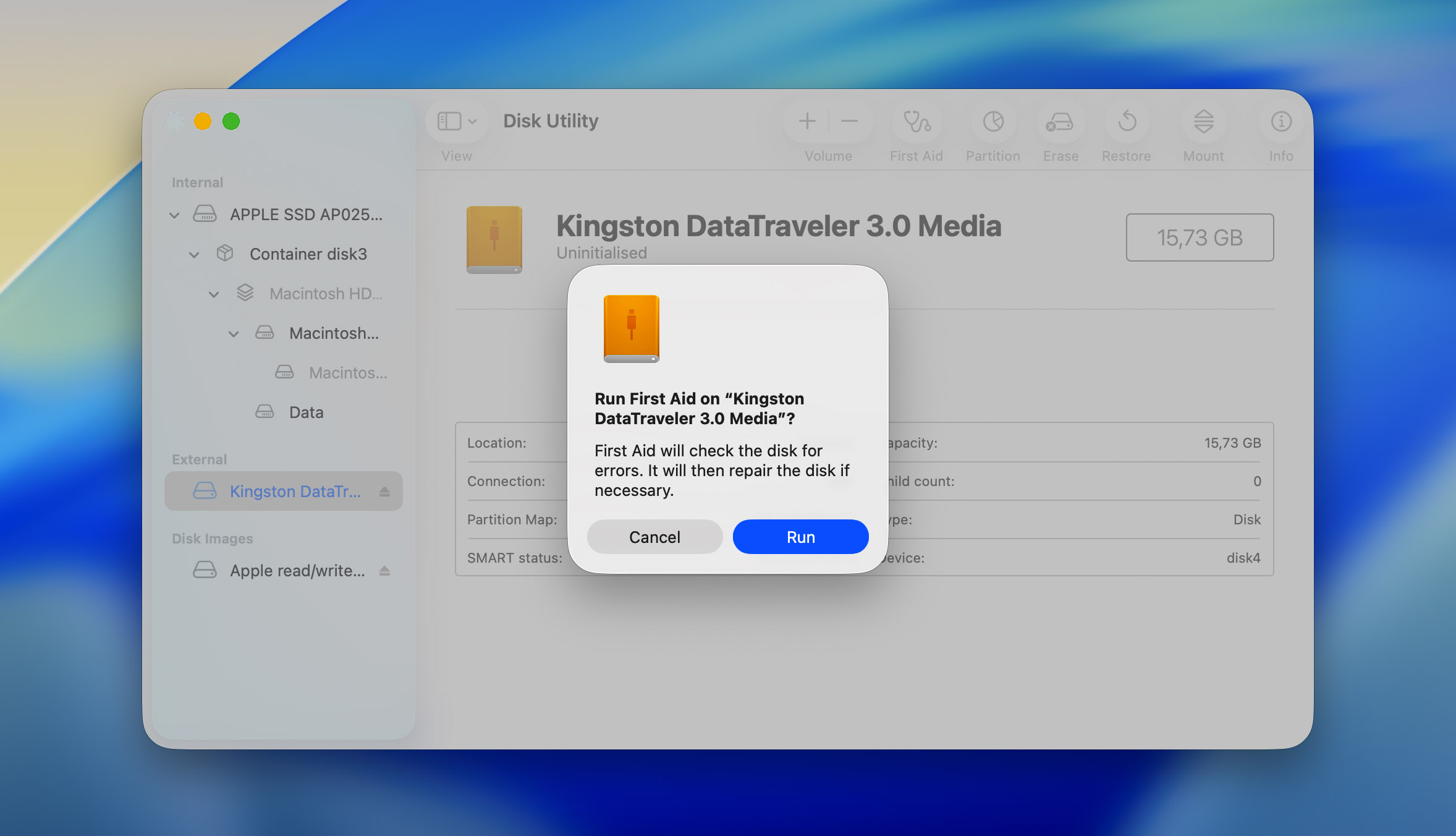Select Kingston DataTraveler in sidebar
The height and width of the screenshot is (836, 1456).
pyautogui.click(x=284, y=492)
